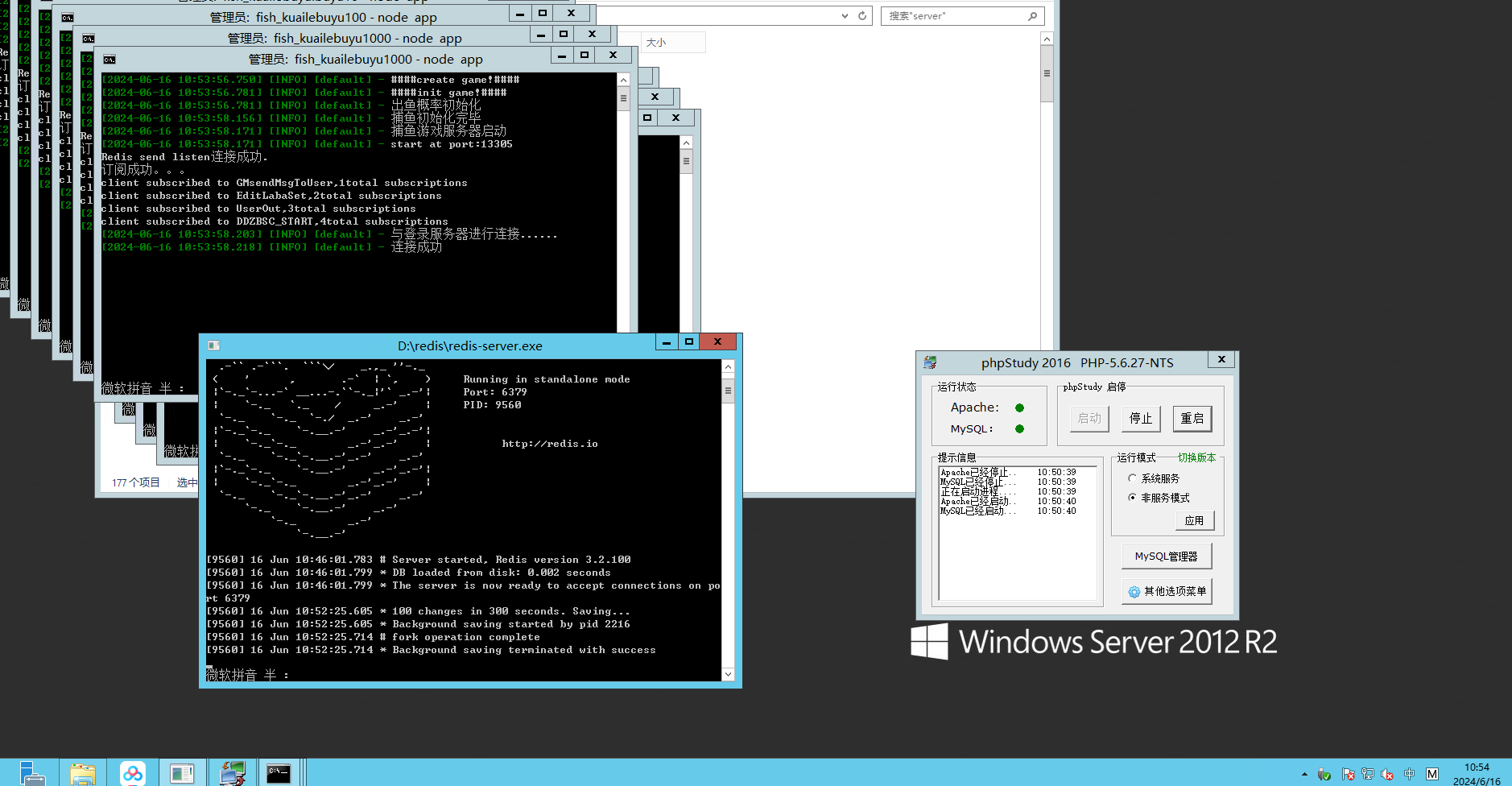Viewport: 1512px width, 786px height.
Task: Click the front node app console title icon
Action: coord(109,60)
